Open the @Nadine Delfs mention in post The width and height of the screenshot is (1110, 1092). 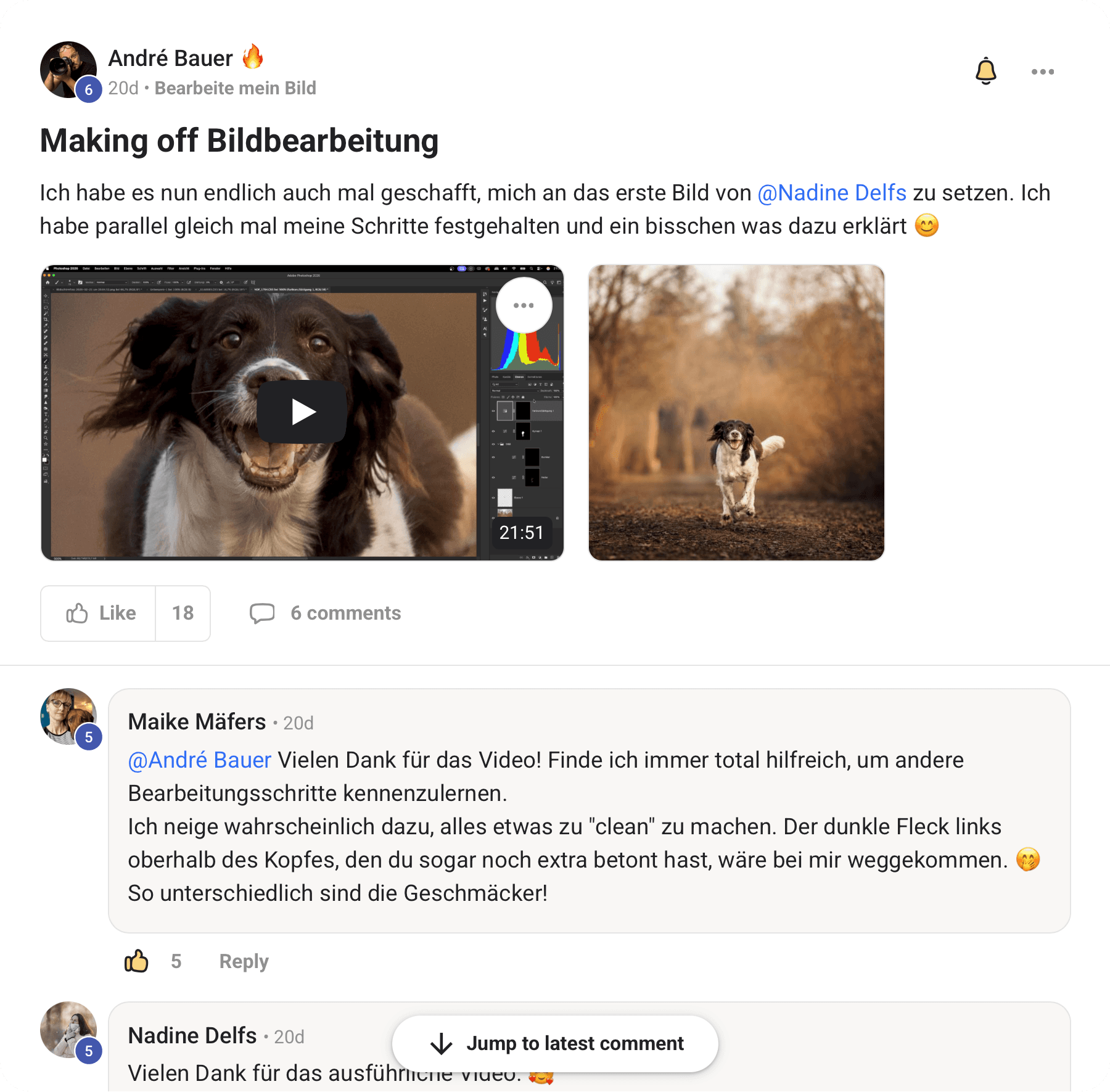[x=831, y=193]
